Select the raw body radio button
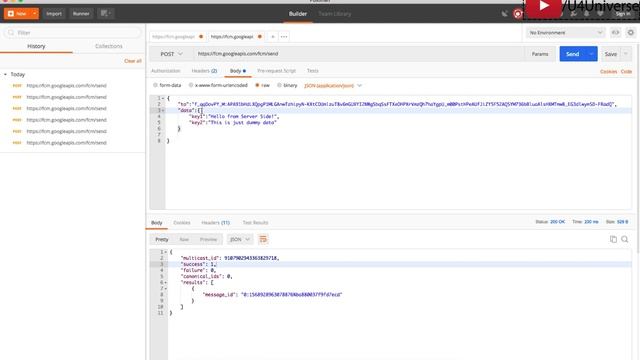The height and width of the screenshot is (360, 640). [x=257, y=85]
